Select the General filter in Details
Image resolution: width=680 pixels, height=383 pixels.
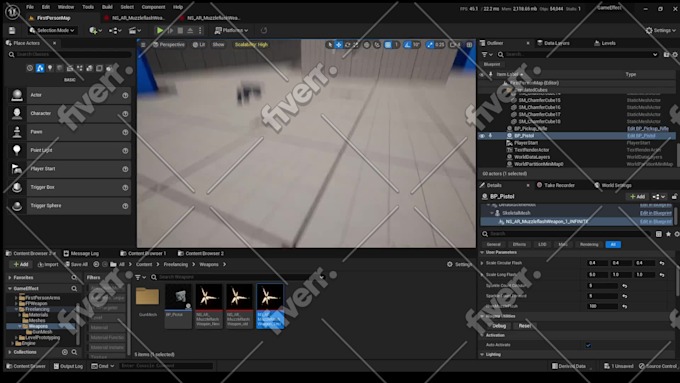[x=494, y=245]
